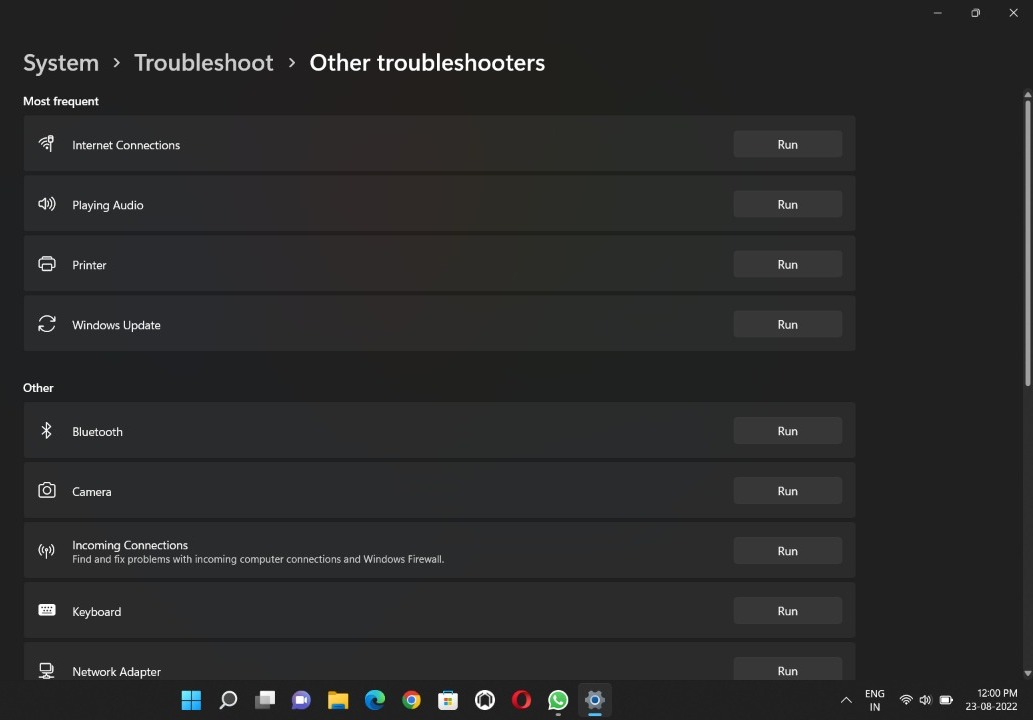Viewport: 1033px width, 720px height.
Task: Run the Playing Audio troubleshooter
Action: tap(787, 204)
